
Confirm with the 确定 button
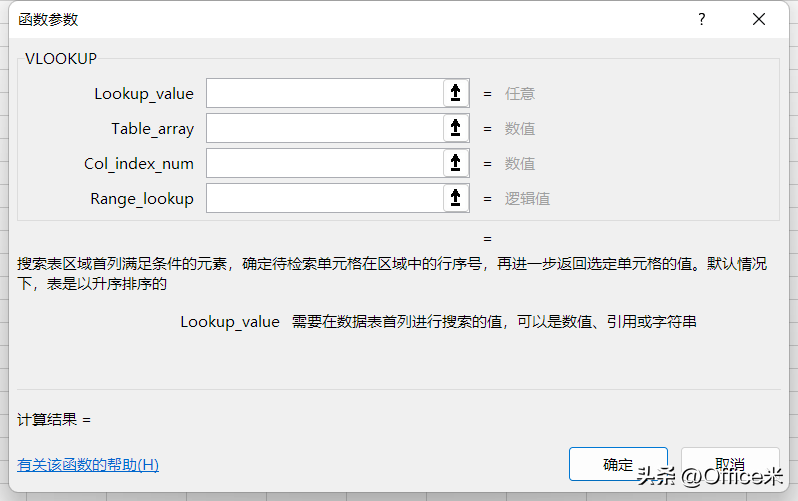coord(618,464)
